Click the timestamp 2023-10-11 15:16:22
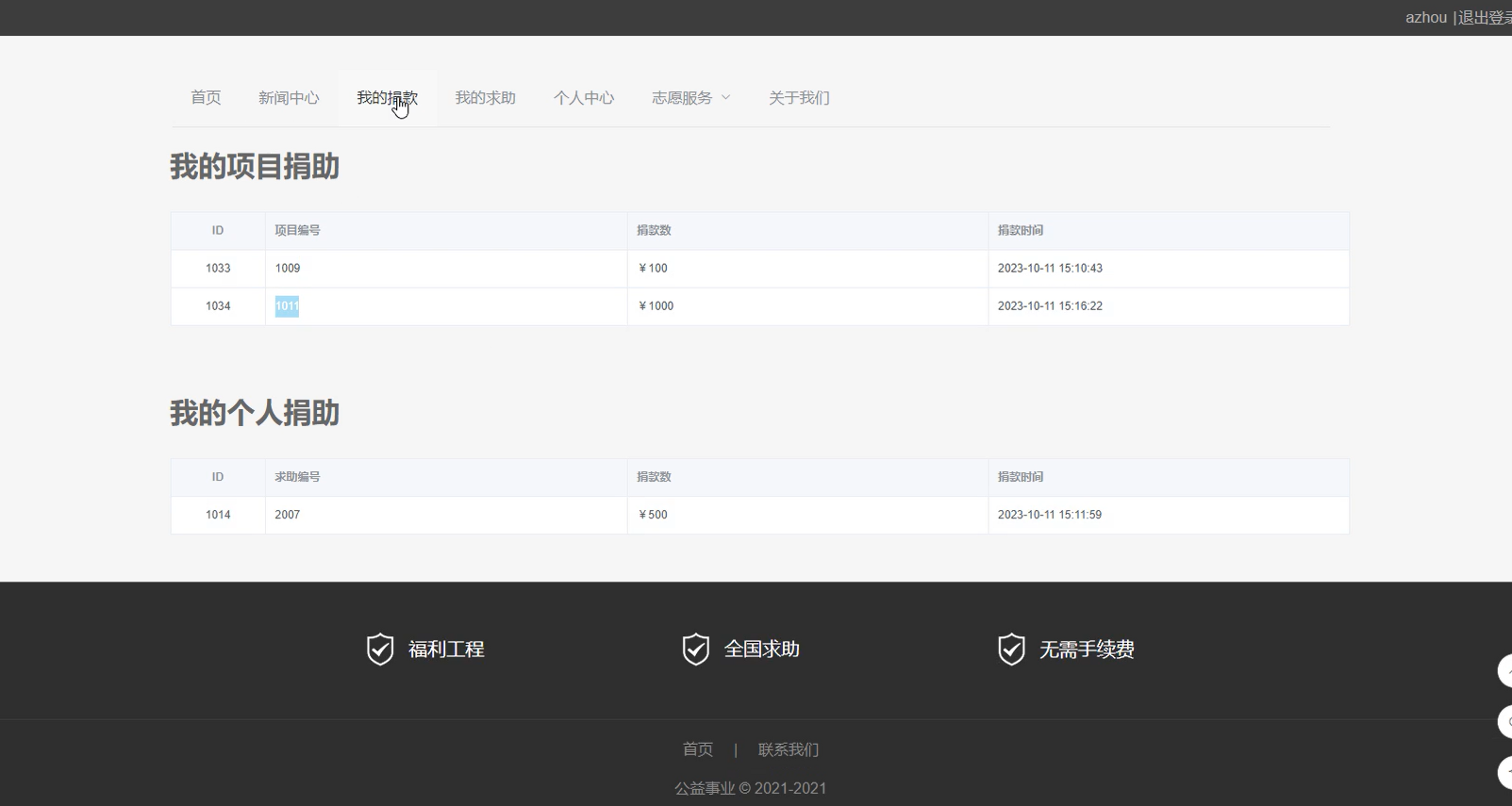Screen dimensions: 1512x806 tap(1050, 306)
